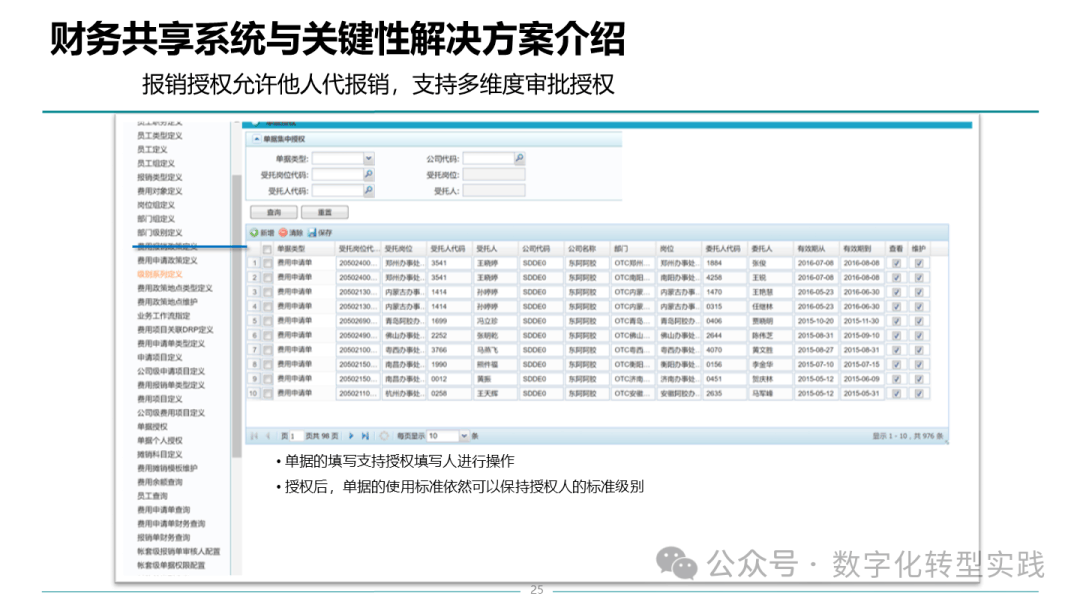Image resolution: width=1080 pixels, height=608 pixels.
Task: Open 岗位组定义 in sidebar
Action: click(x=156, y=205)
